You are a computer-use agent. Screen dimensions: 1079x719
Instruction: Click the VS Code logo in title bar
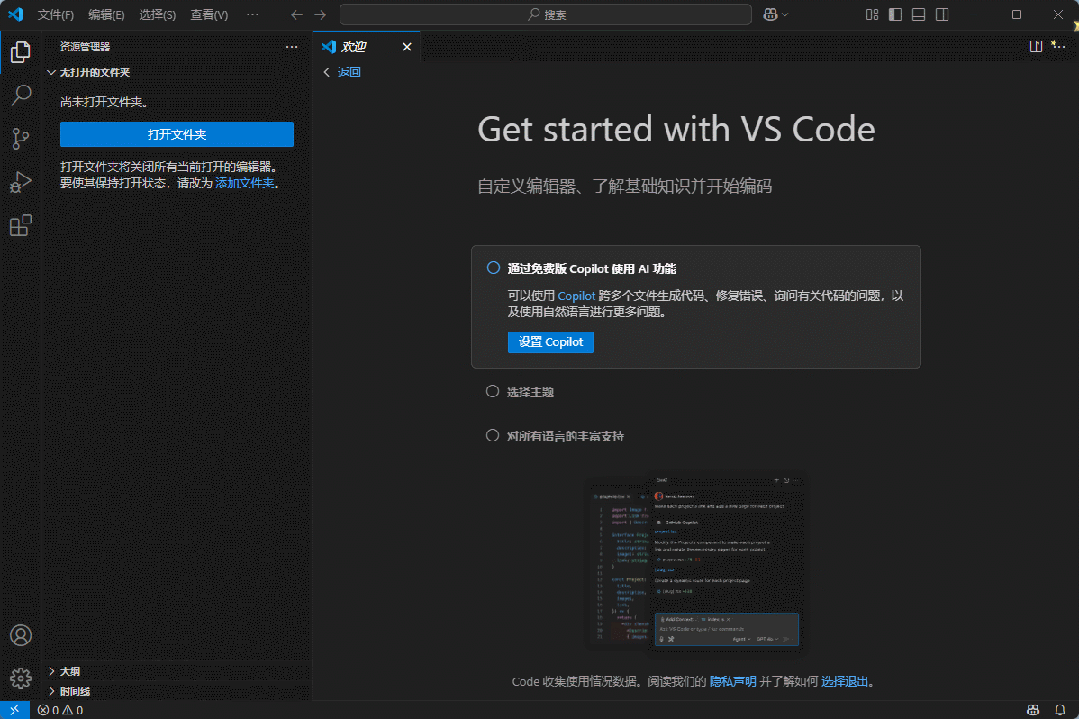click(x=15, y=14)
